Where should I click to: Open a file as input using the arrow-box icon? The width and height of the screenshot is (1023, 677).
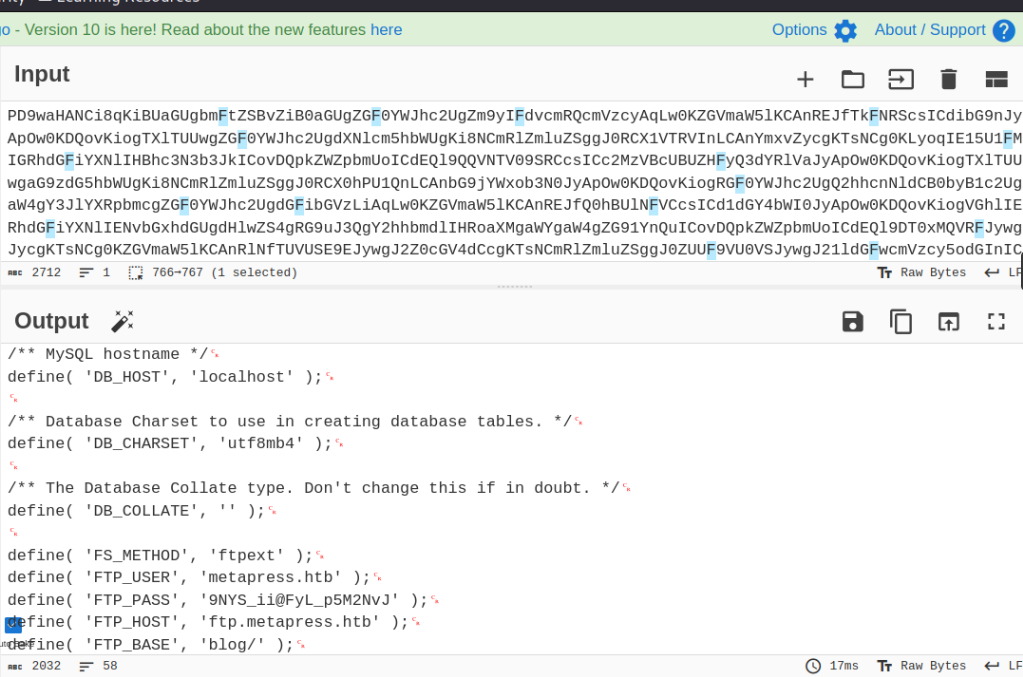pyautogui.click(x=901, y=80)
